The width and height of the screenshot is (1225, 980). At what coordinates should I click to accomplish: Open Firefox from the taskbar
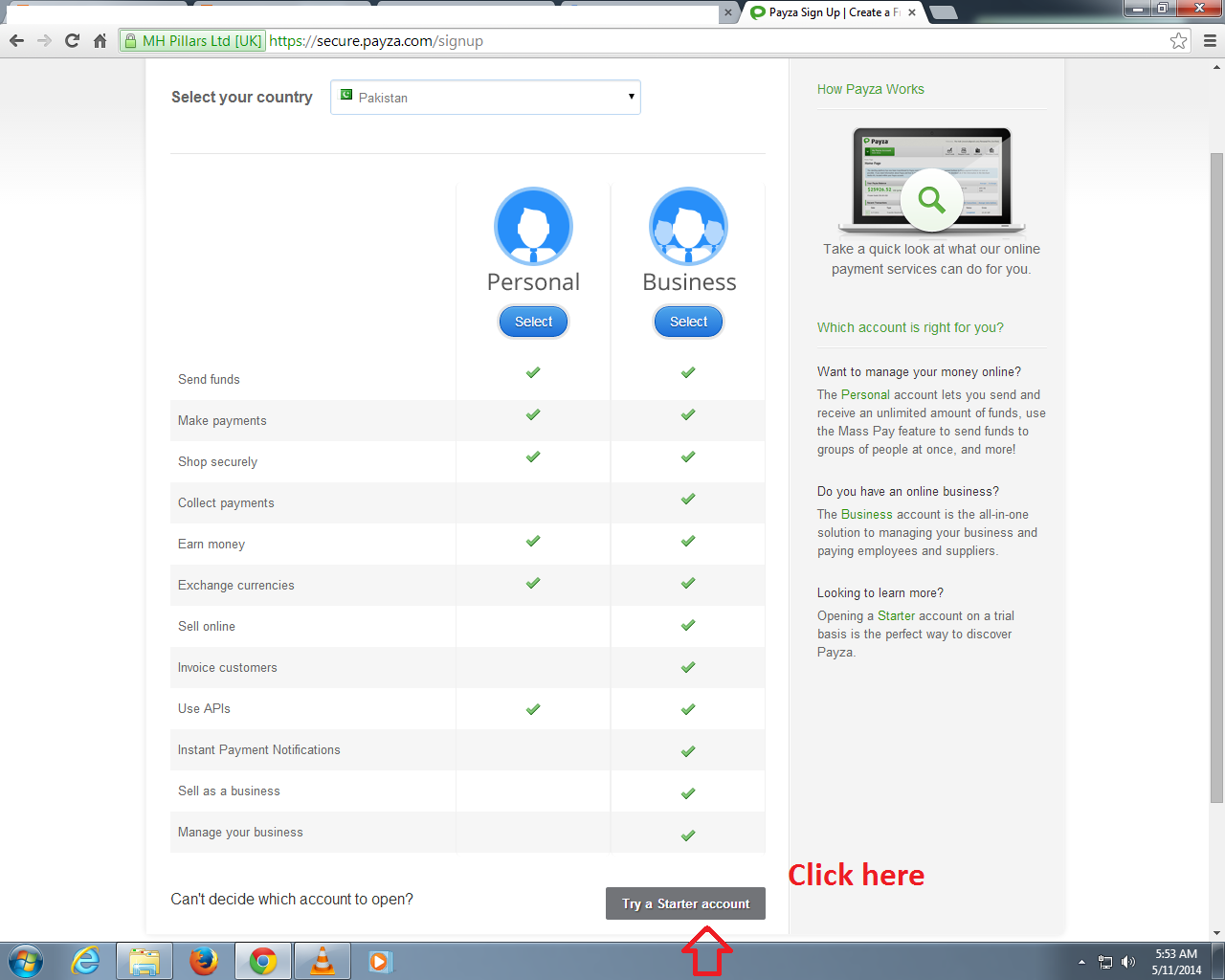(204, 961)
